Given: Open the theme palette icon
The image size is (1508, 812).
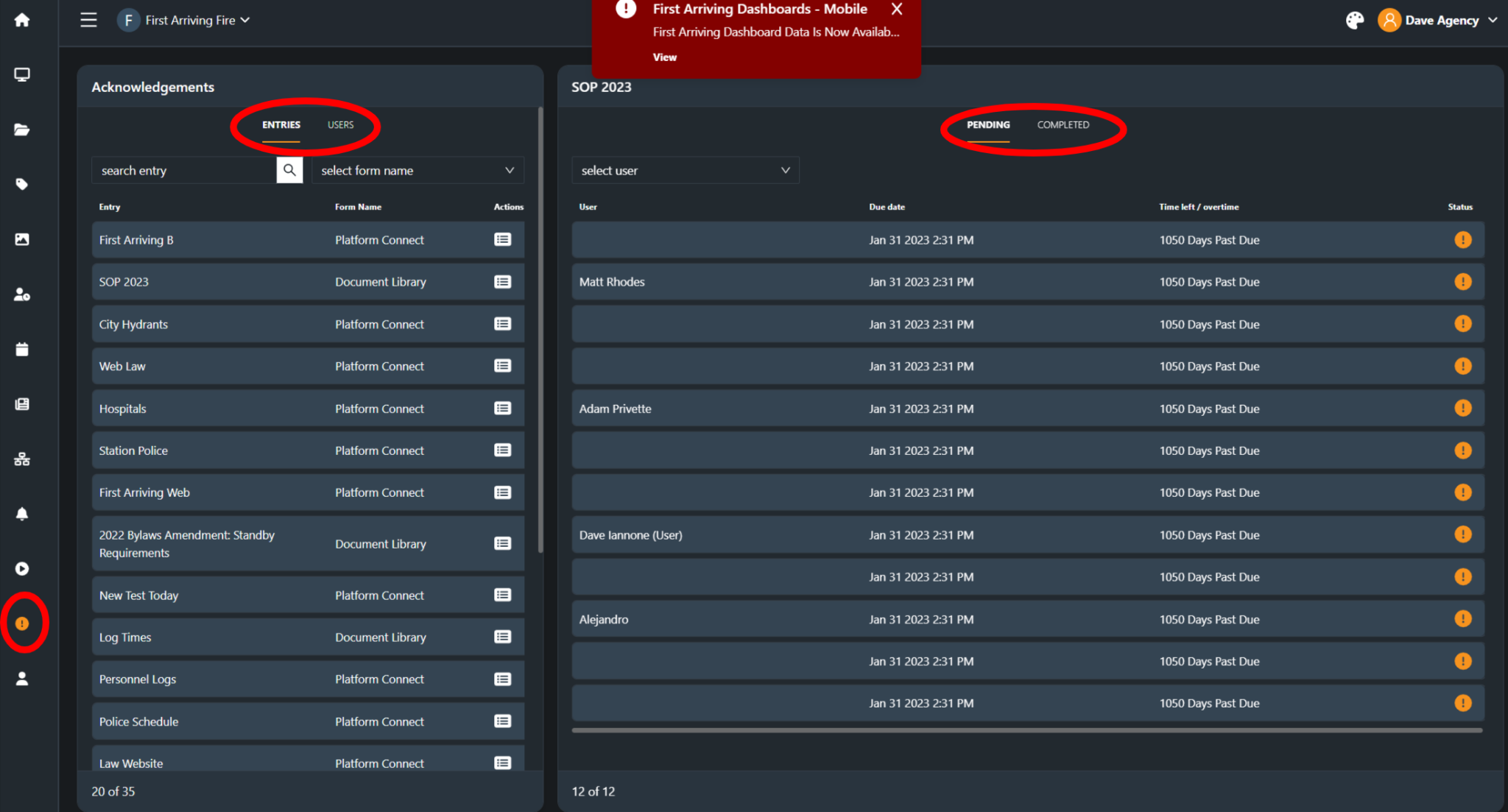Looking at the screenshot, I should point(1354,21).
